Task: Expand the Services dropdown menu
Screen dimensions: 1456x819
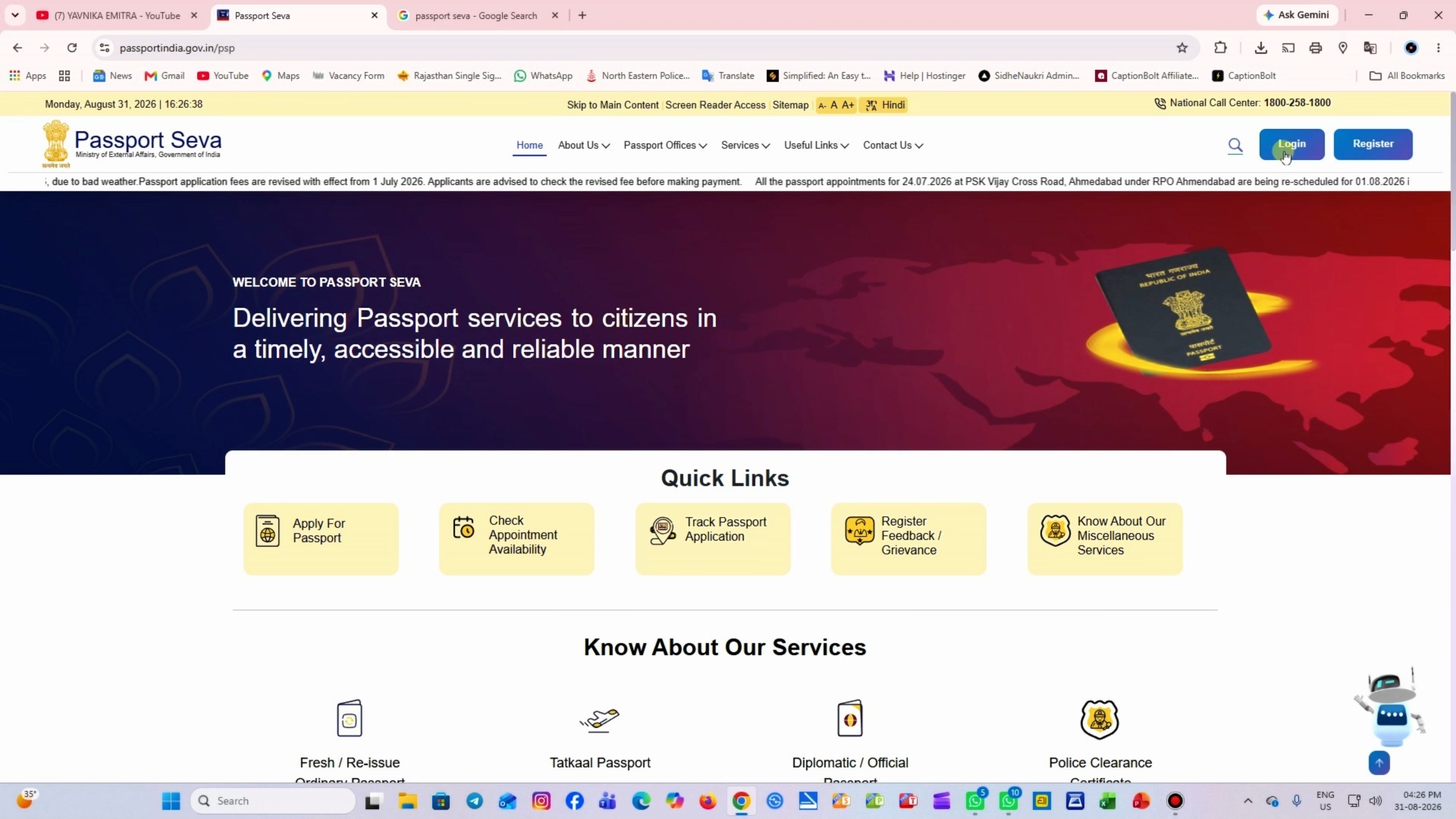Action: pos(745,146)
